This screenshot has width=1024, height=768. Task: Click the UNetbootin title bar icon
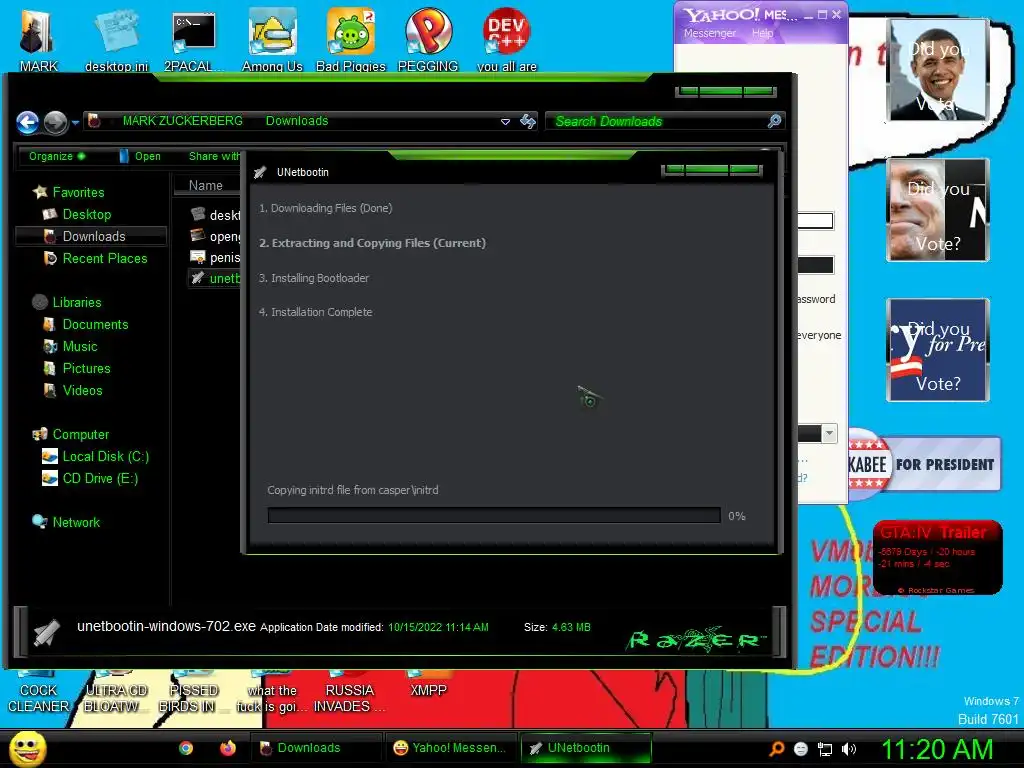260,172
